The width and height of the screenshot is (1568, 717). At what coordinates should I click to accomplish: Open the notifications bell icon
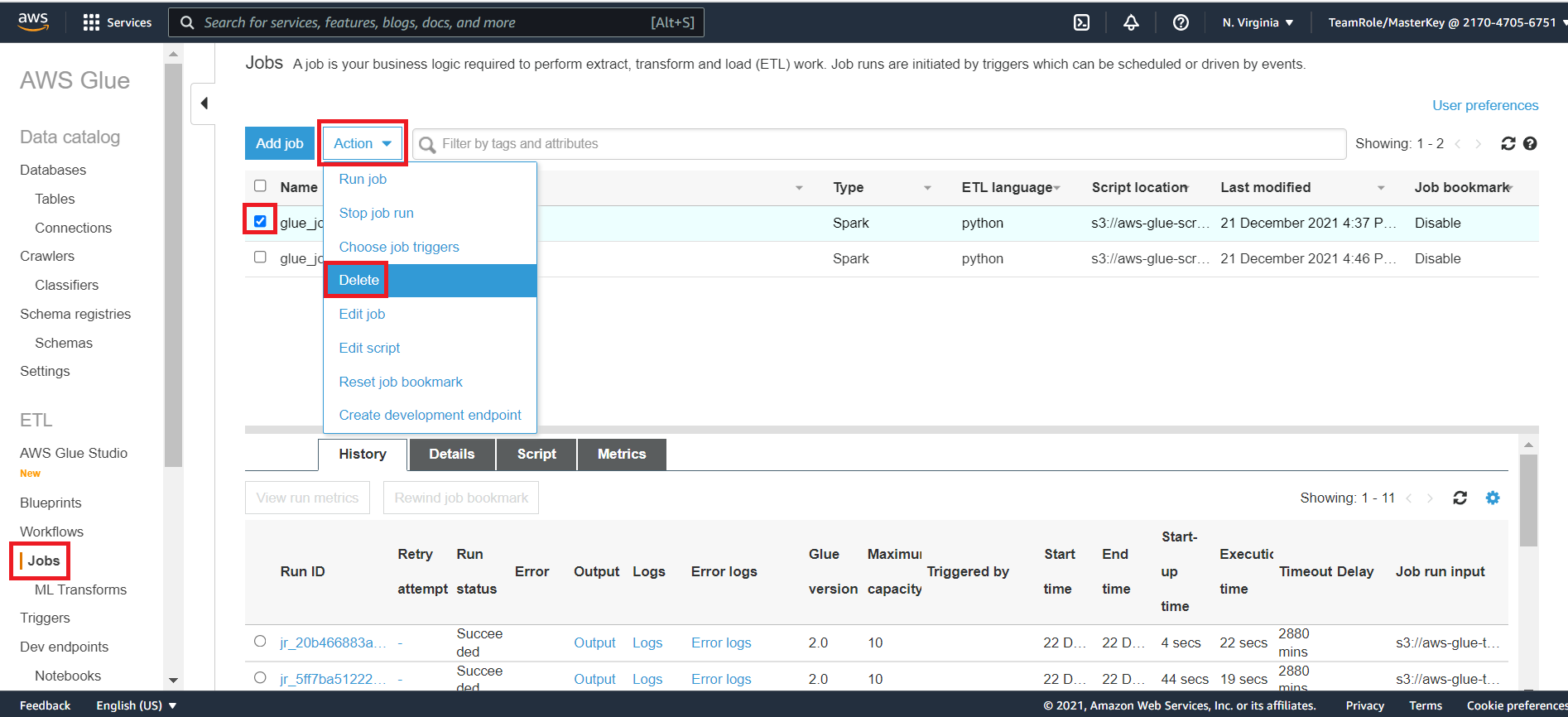[x=1131, y=22]
